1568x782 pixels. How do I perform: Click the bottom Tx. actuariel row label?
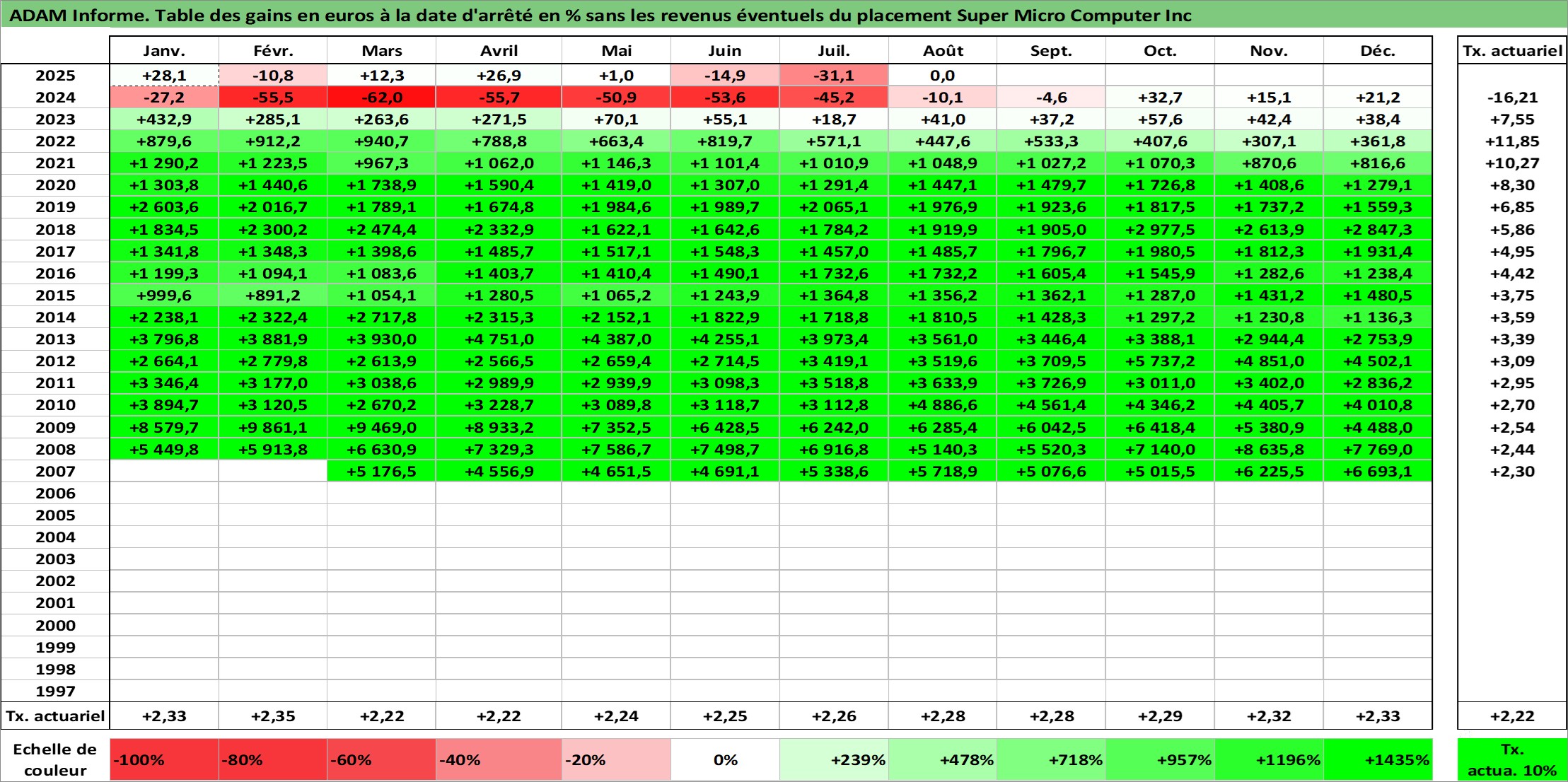pos(55,716)
